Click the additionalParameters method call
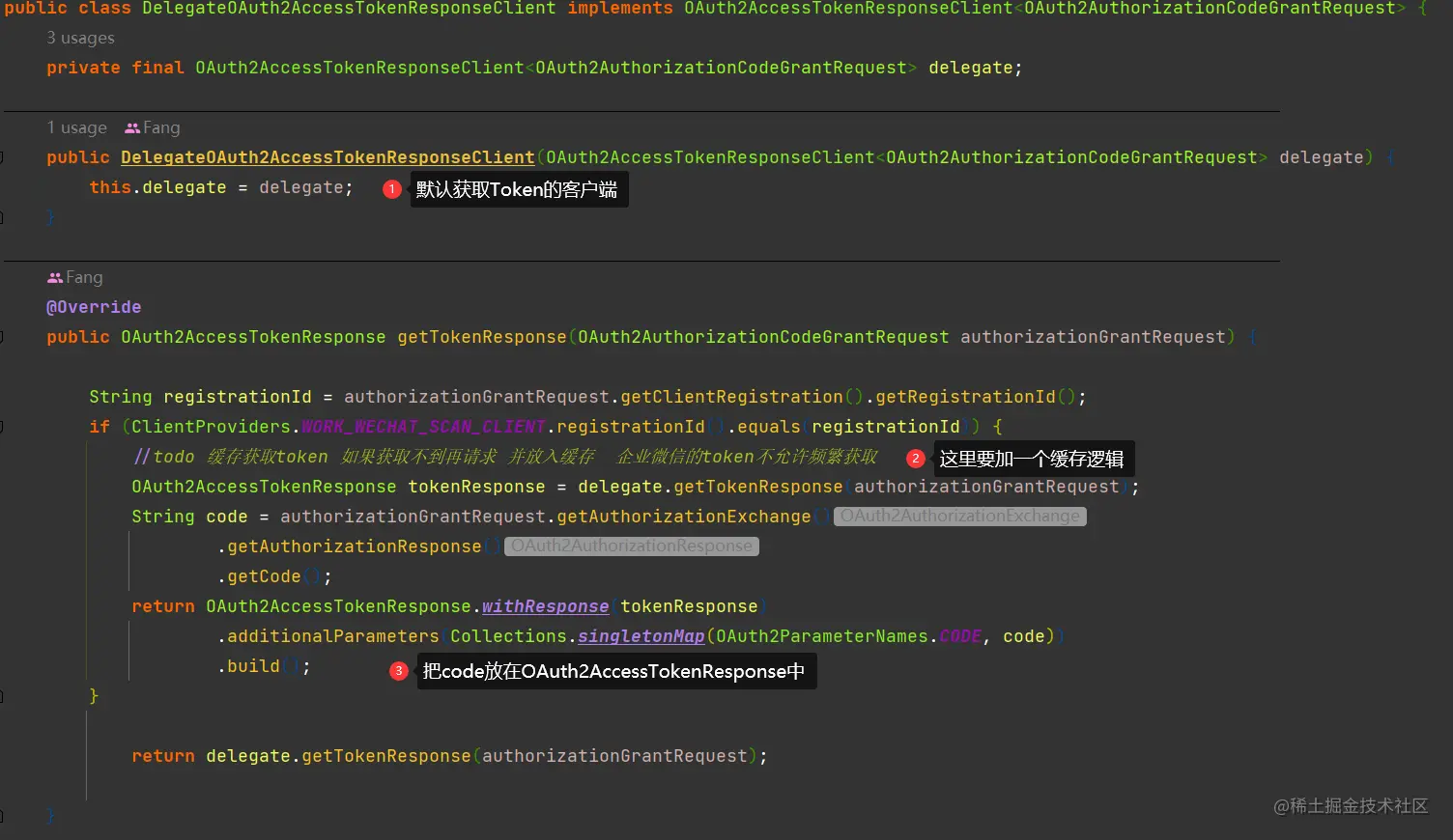The width and height of the screenshot is (1453, 840). click(x=333, y=636)
